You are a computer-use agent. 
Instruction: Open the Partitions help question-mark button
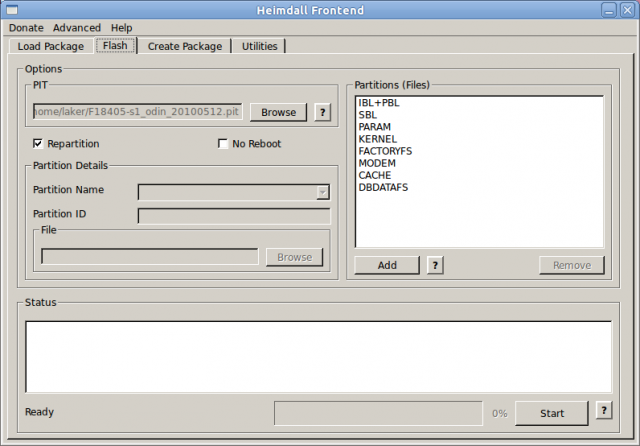point(435,265)
